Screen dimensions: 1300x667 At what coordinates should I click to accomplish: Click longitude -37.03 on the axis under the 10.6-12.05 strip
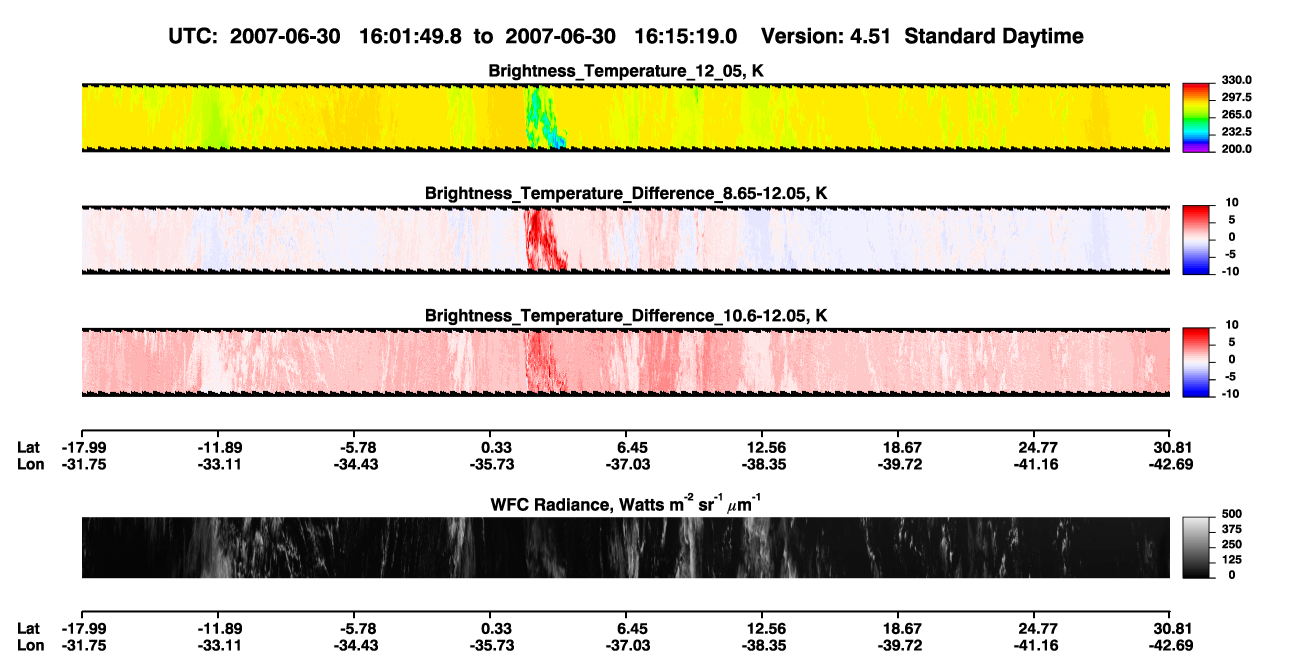coord(629,464)
